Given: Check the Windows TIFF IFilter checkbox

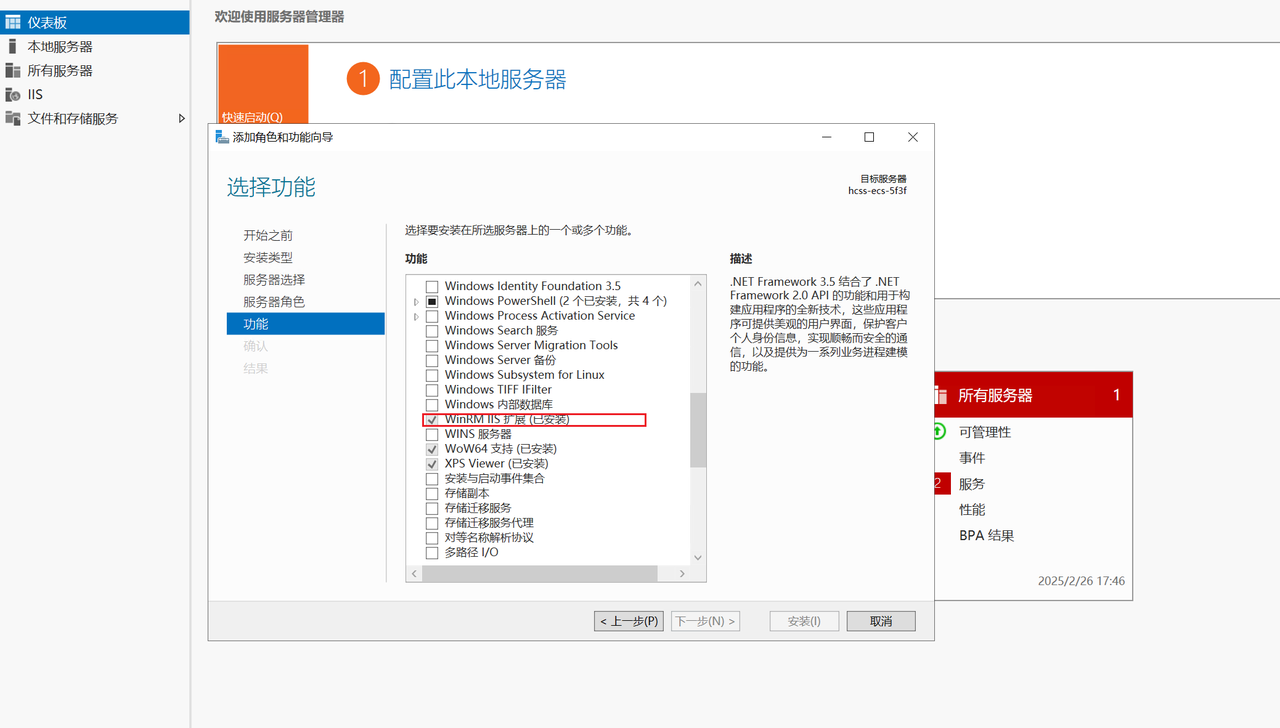Looking at the screenshot, I should (x=432, y=390).
